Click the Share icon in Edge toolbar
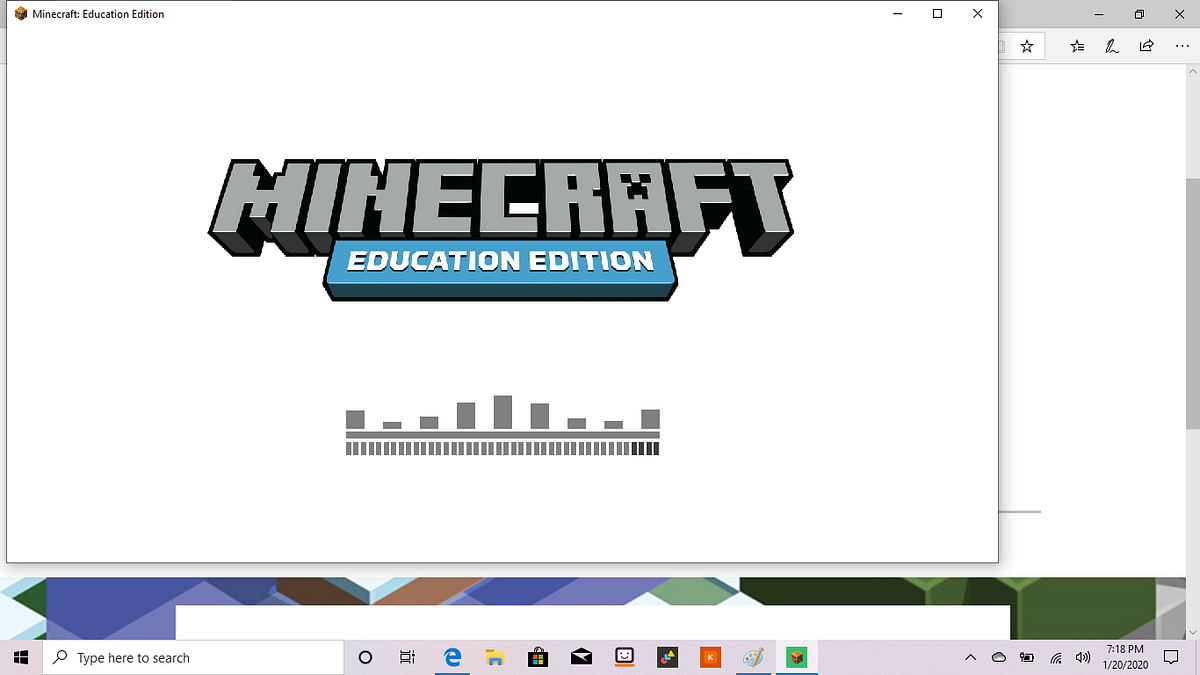 tap(1147, 46)
